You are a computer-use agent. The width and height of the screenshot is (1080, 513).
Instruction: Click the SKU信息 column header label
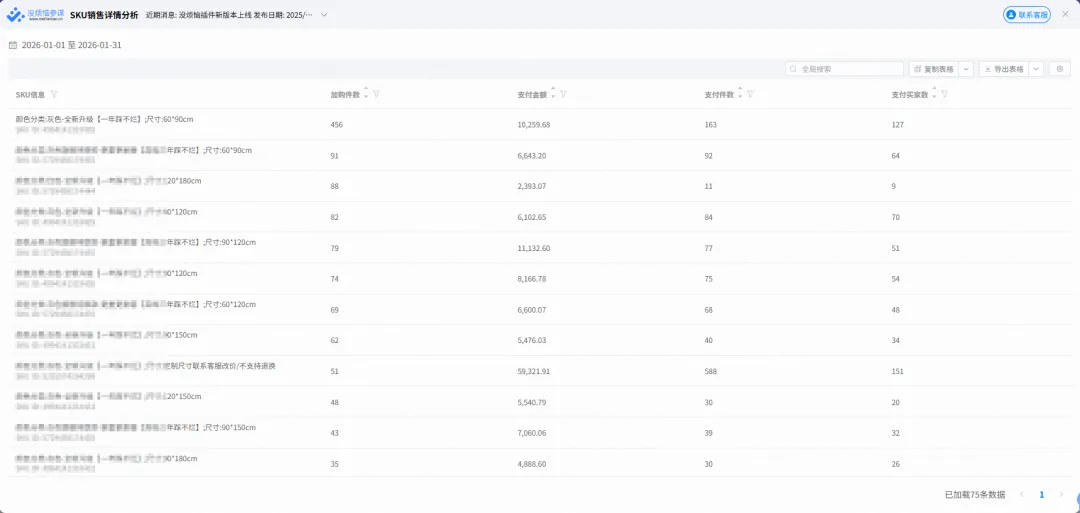click(x=30, y=94)
